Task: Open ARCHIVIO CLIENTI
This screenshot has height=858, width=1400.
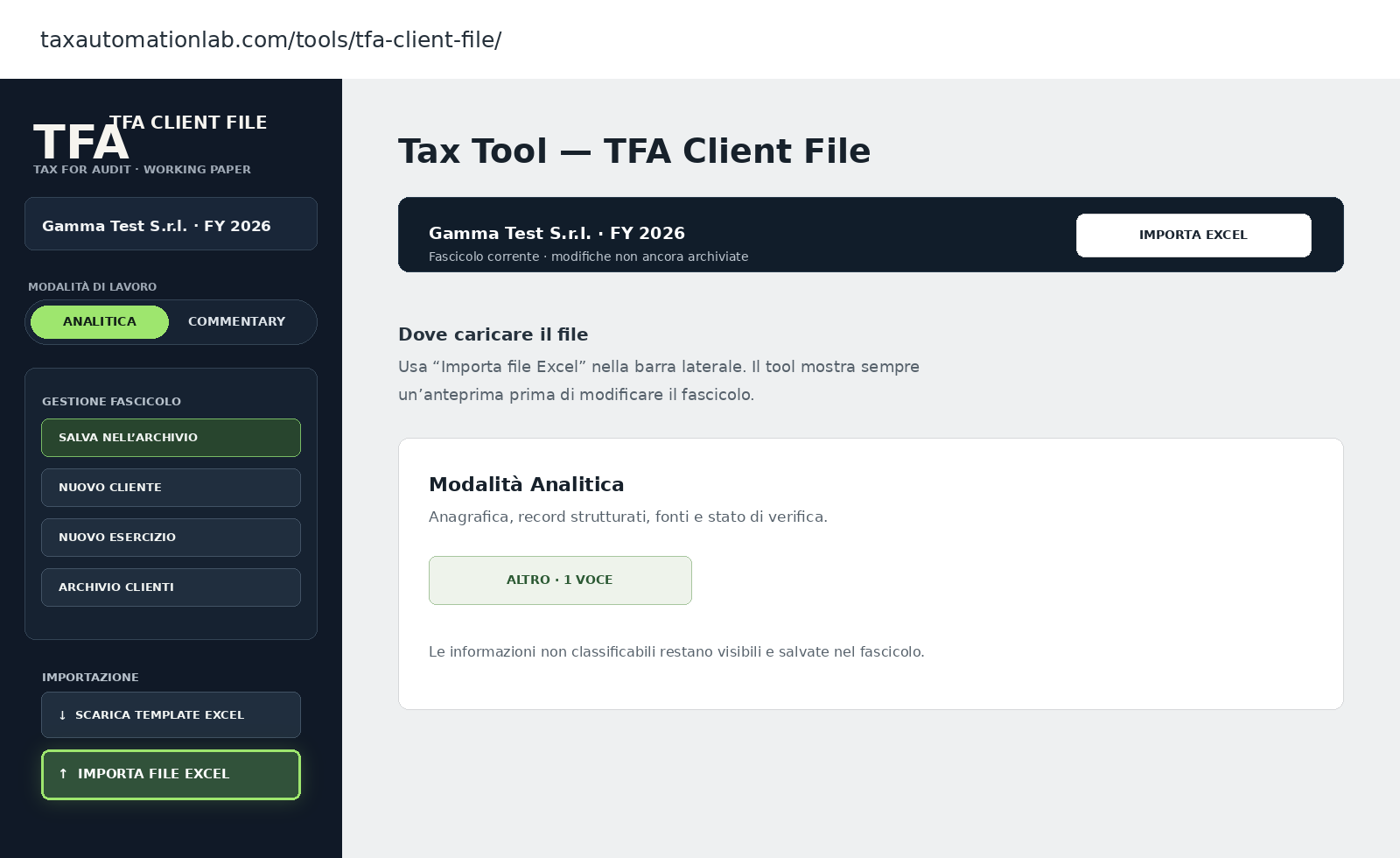Action: point(171,587)
